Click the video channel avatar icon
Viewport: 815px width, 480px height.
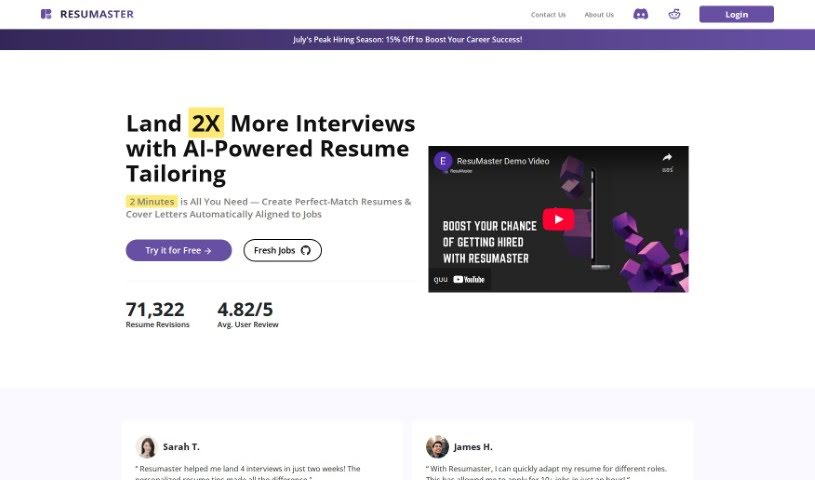coord(443,161)
